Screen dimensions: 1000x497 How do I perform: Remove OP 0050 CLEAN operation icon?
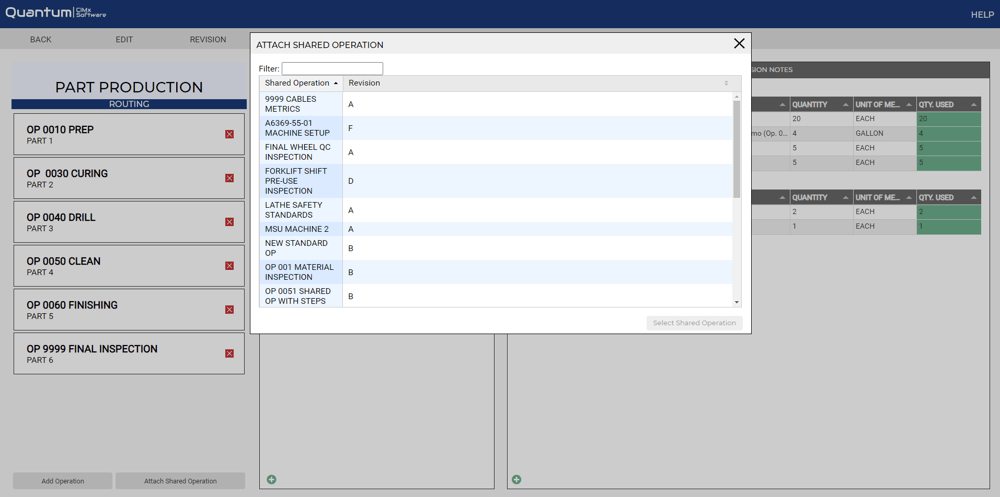pos(229,266)
